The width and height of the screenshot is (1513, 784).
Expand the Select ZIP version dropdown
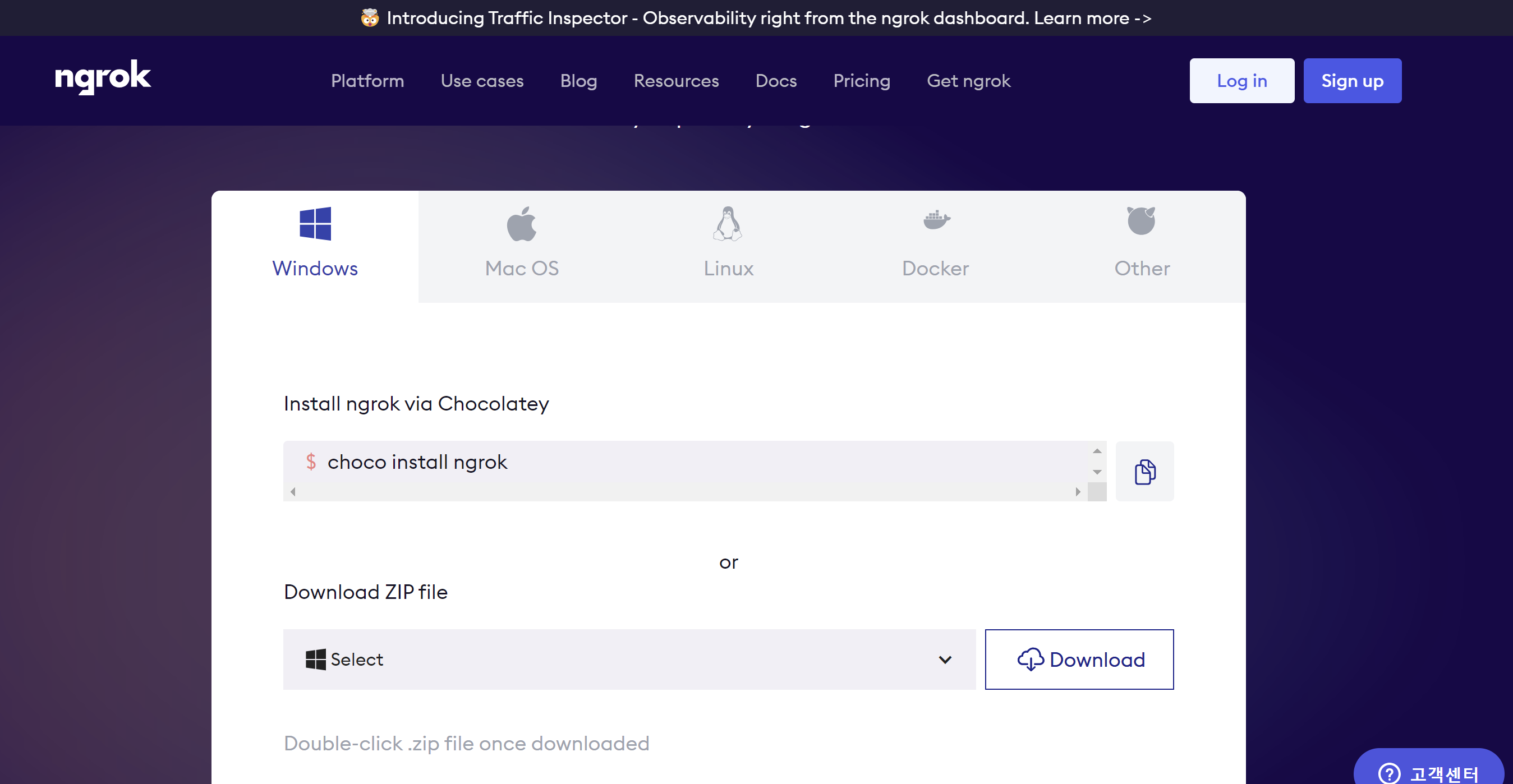point(629,660)
